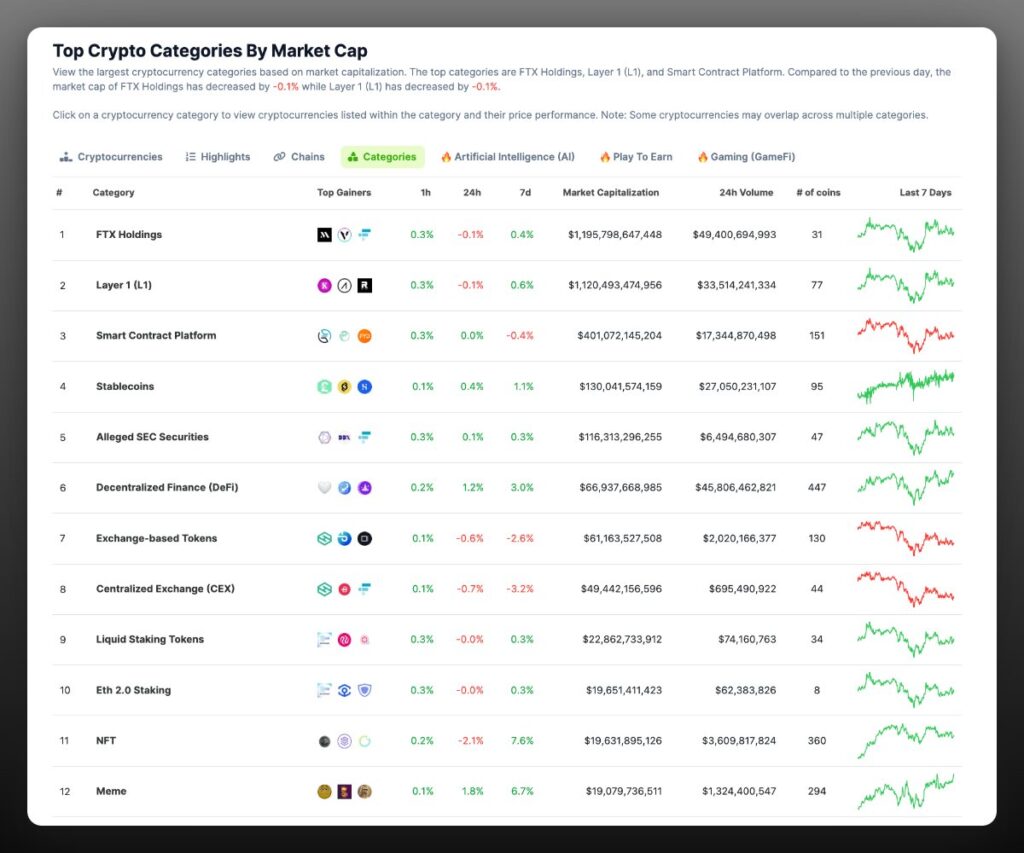Click third top gainer icon in FTX Holdings row

pyautogui.click(x=365, y=234)
